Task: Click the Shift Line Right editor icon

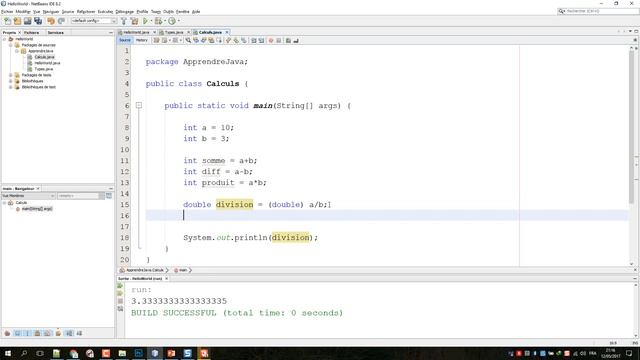Action: [x=261, y=40]
